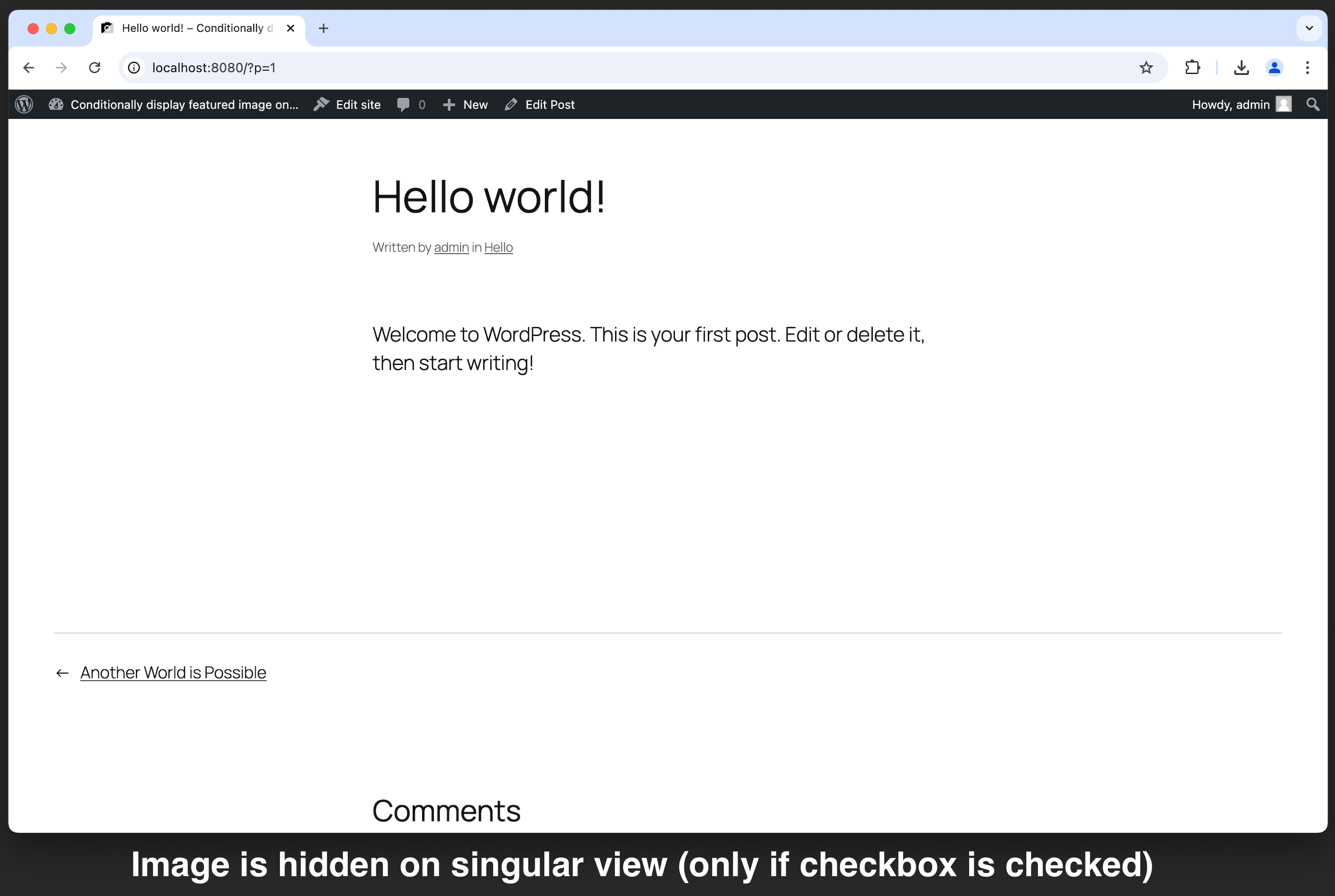Viewport: 1335px width, 896px height.
Task: Open the Hello category link
Action: pyautogui.click(x=499, y=247)
